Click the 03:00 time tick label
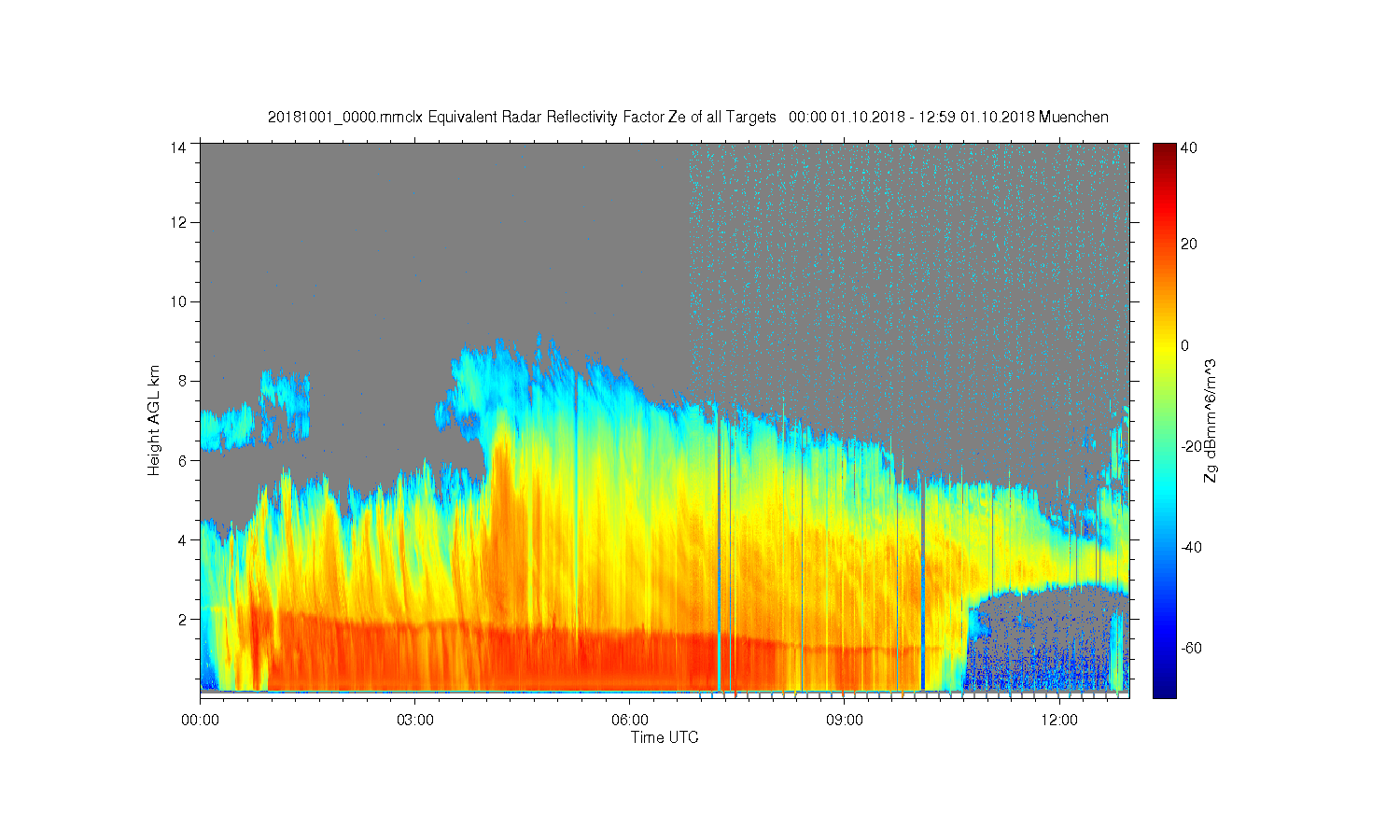 [x=414, y=721]
